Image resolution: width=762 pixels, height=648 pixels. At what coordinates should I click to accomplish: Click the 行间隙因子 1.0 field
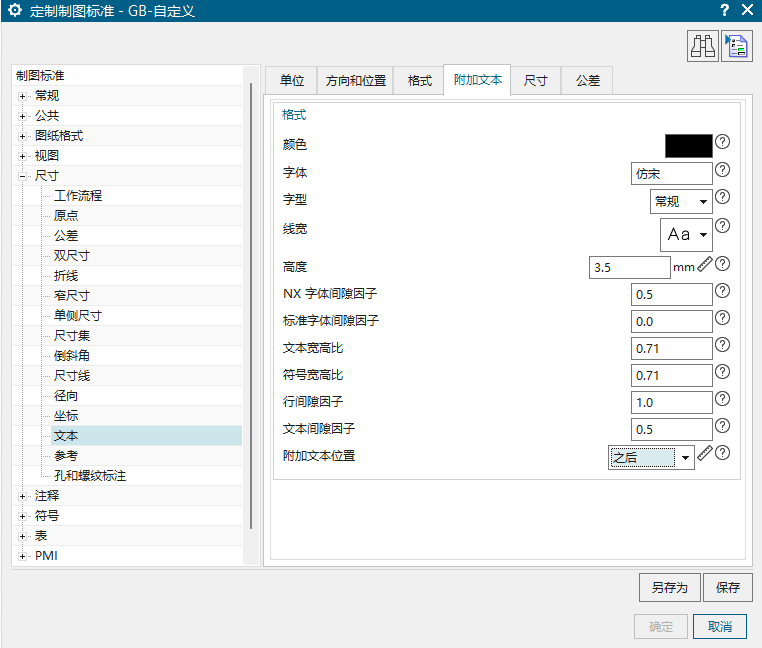coord(671,403)
